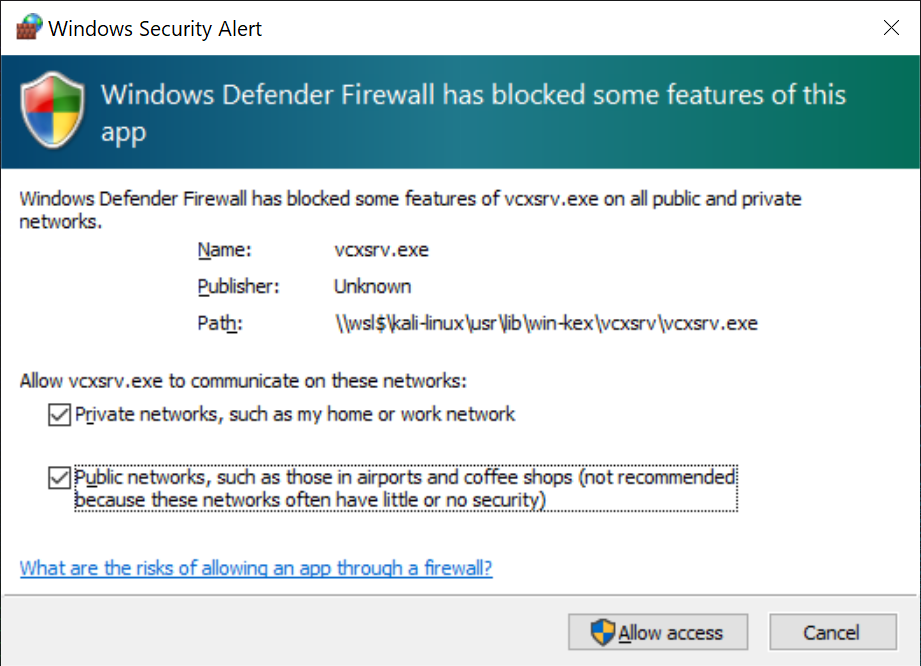Viewport: 921px width, 666px height.
Task: Click the 'Name:' field label
Action: coord(224,250)
